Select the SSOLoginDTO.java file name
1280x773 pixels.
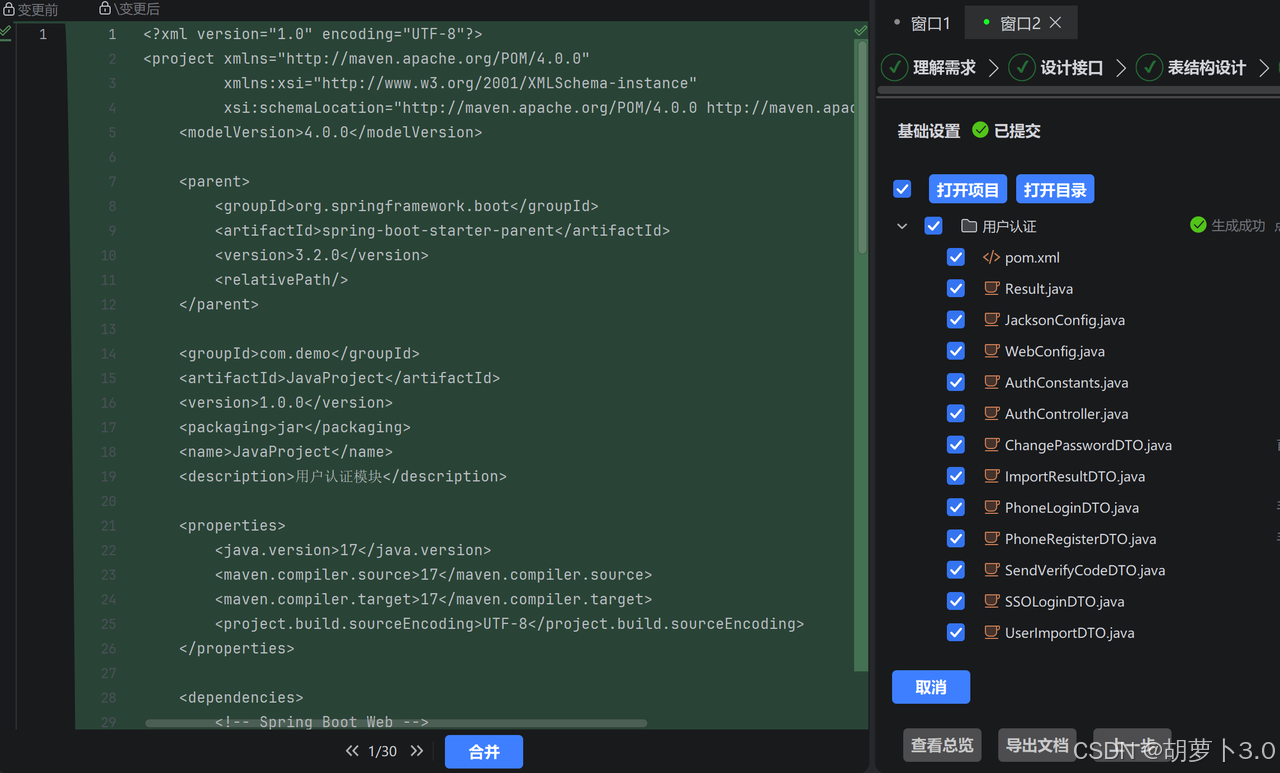point(1064,601)
